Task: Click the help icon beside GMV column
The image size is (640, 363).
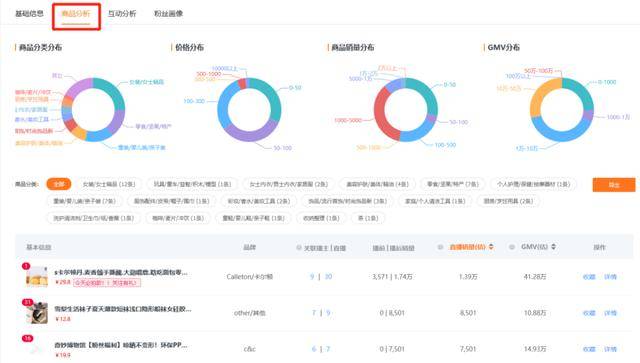Action: [512, 247]
